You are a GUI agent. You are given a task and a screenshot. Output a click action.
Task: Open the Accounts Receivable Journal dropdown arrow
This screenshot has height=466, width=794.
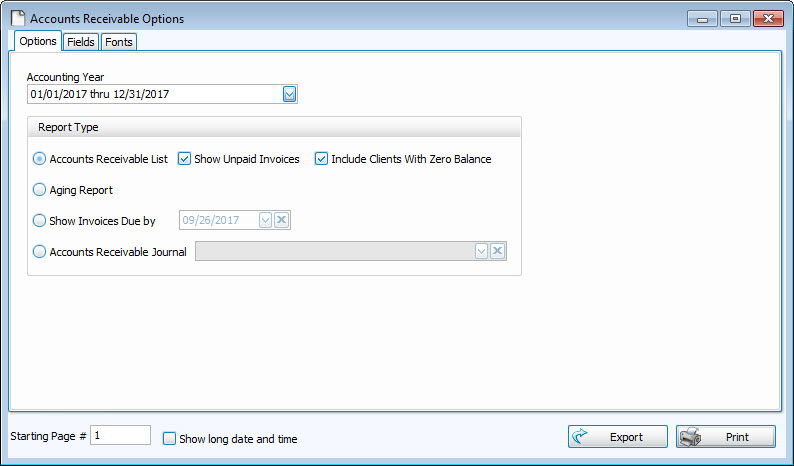tap(481, 252)
